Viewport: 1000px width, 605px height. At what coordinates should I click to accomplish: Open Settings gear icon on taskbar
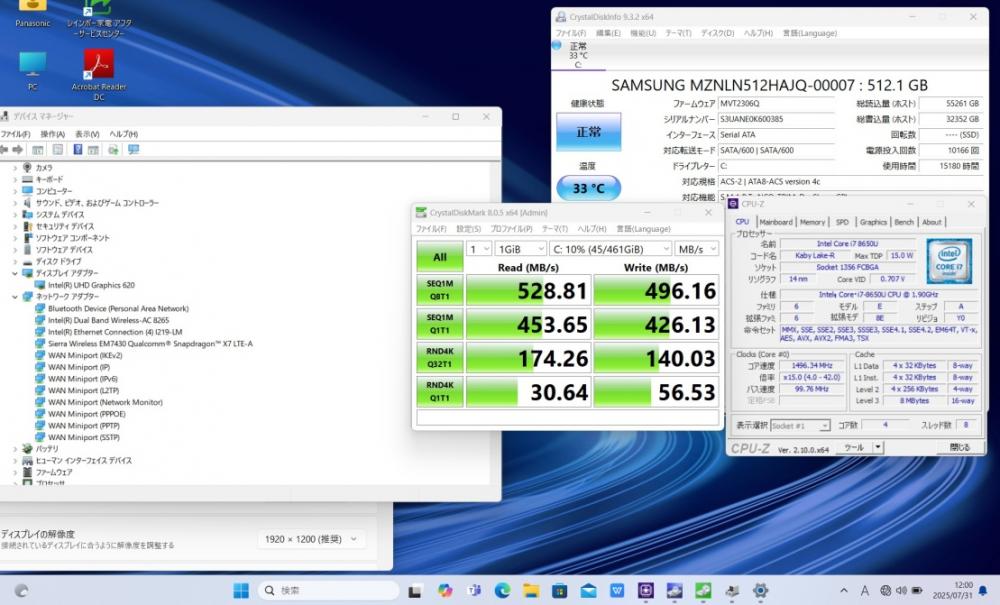pos(760,591)
